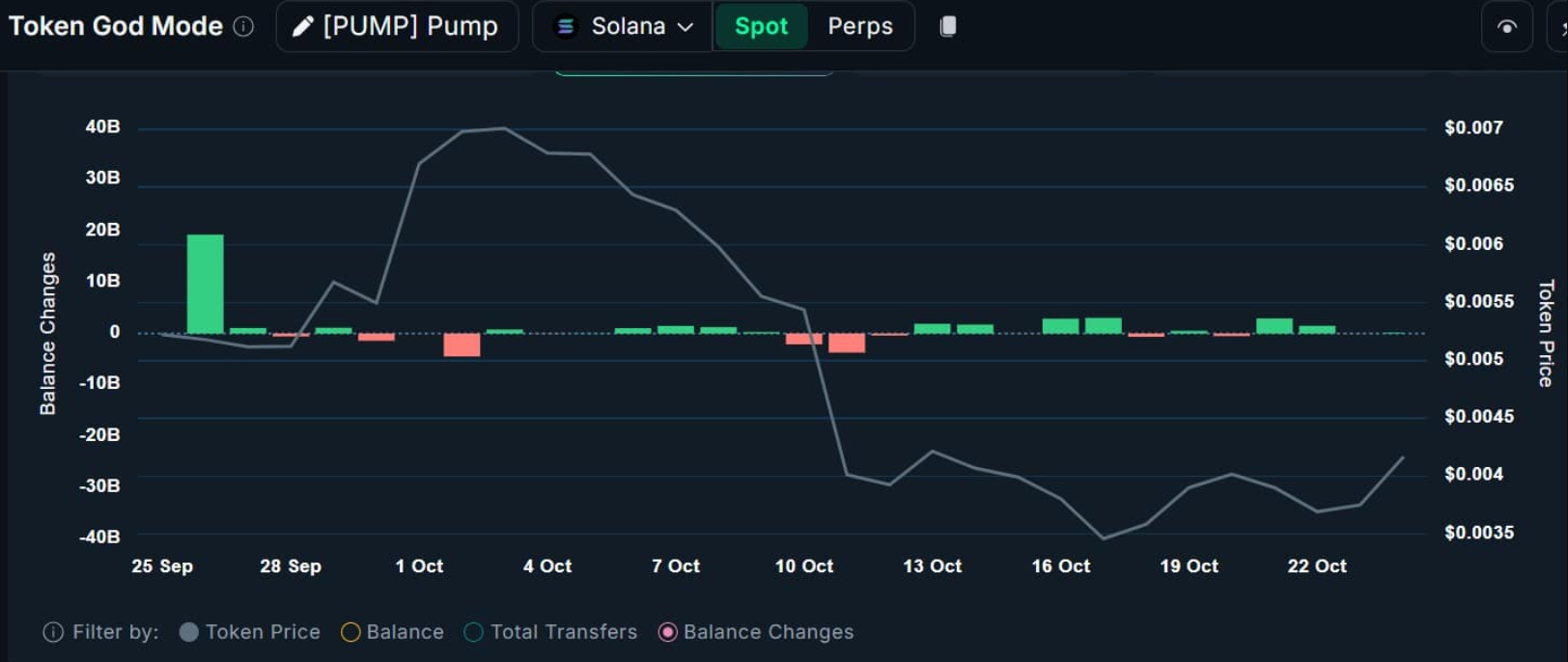
Task: Click the eye watch icon at top right
Action: [x=1506, y=27]
